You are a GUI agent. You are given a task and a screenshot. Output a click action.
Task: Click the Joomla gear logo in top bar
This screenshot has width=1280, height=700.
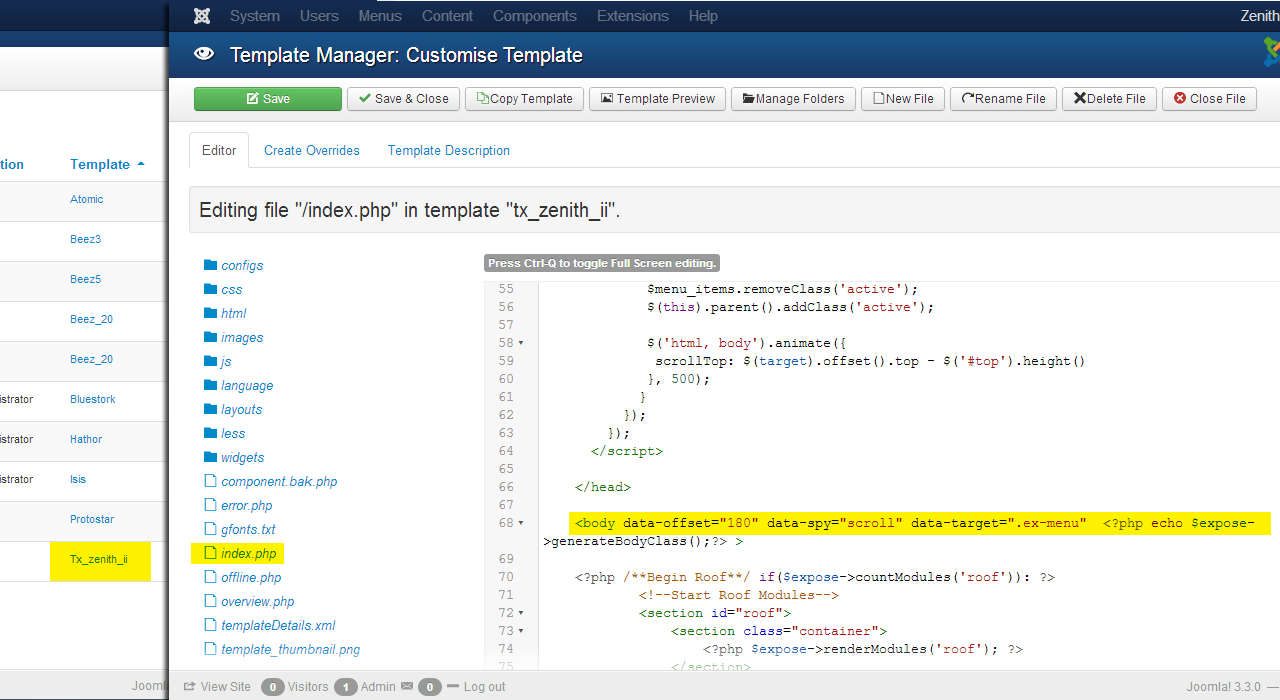(201, 15)
